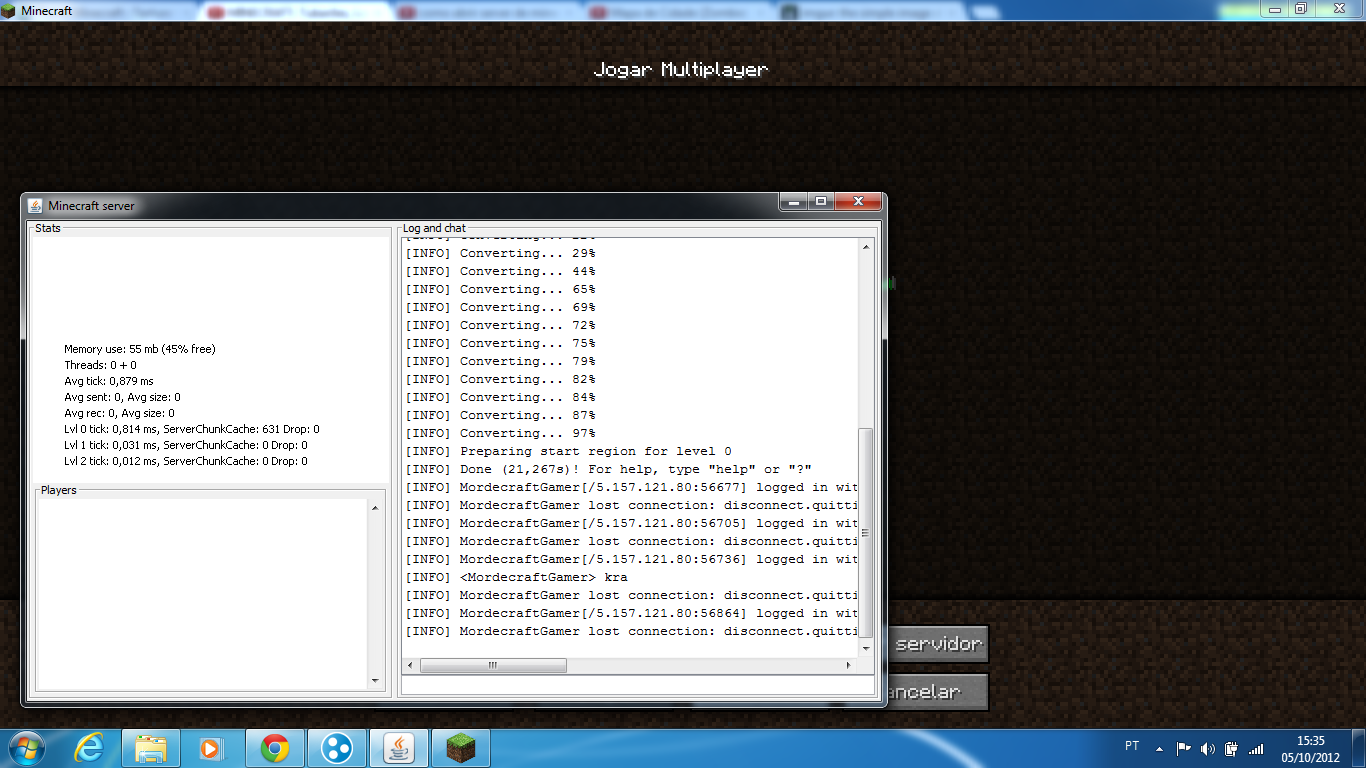Focus the chat command input field
Image resolution: width=1366 pixels, height=768 pixels.
638,686
